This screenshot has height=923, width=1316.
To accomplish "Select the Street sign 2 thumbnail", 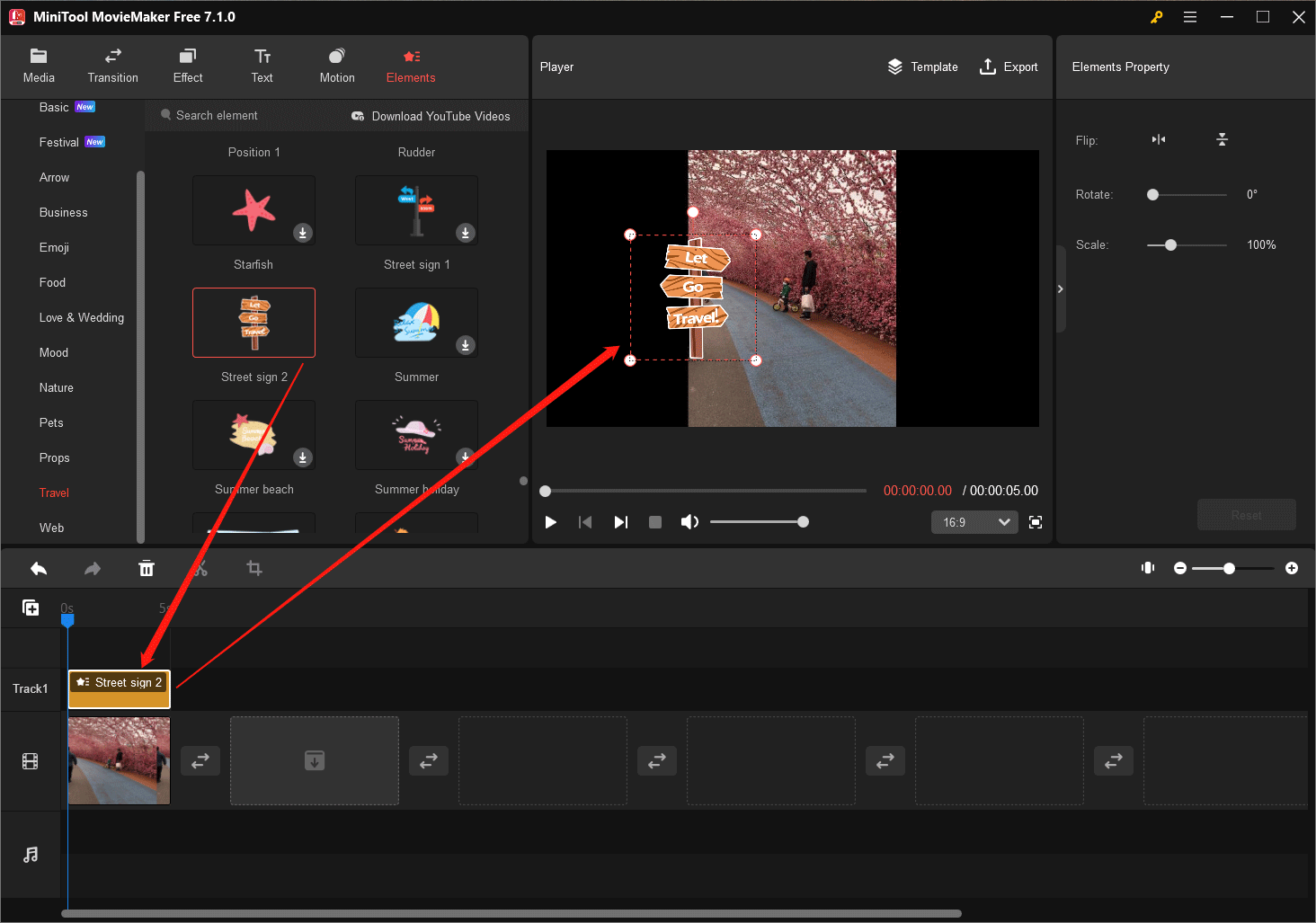I will point(253,323).
